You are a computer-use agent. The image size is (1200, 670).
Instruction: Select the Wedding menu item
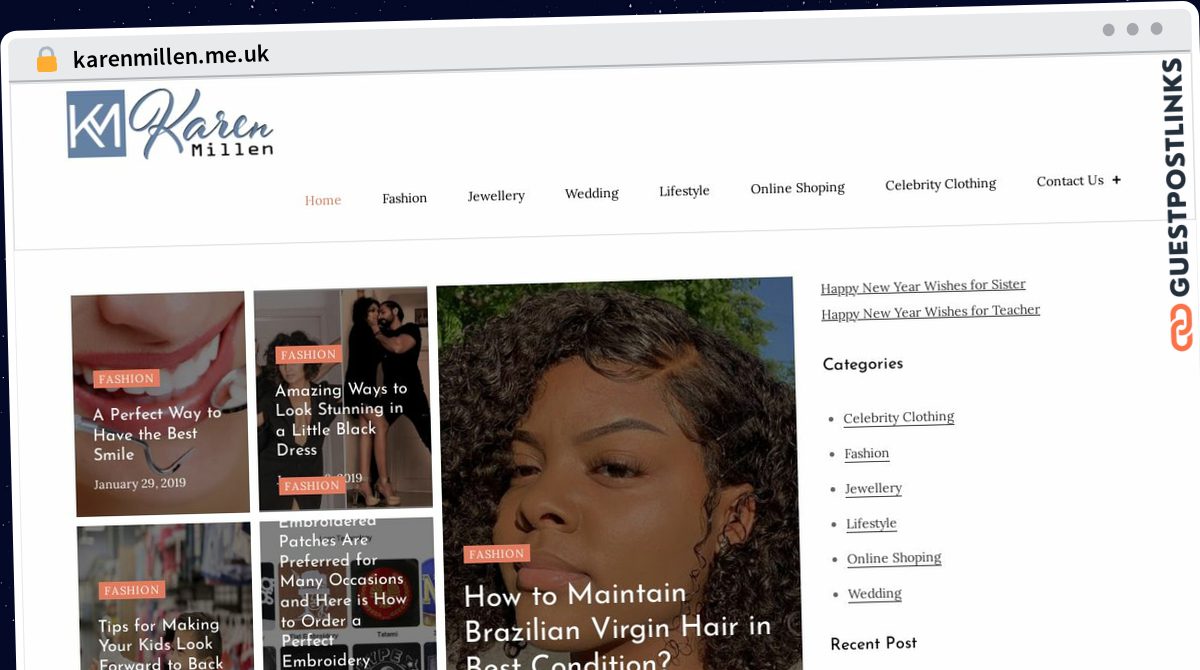point(592,193)
